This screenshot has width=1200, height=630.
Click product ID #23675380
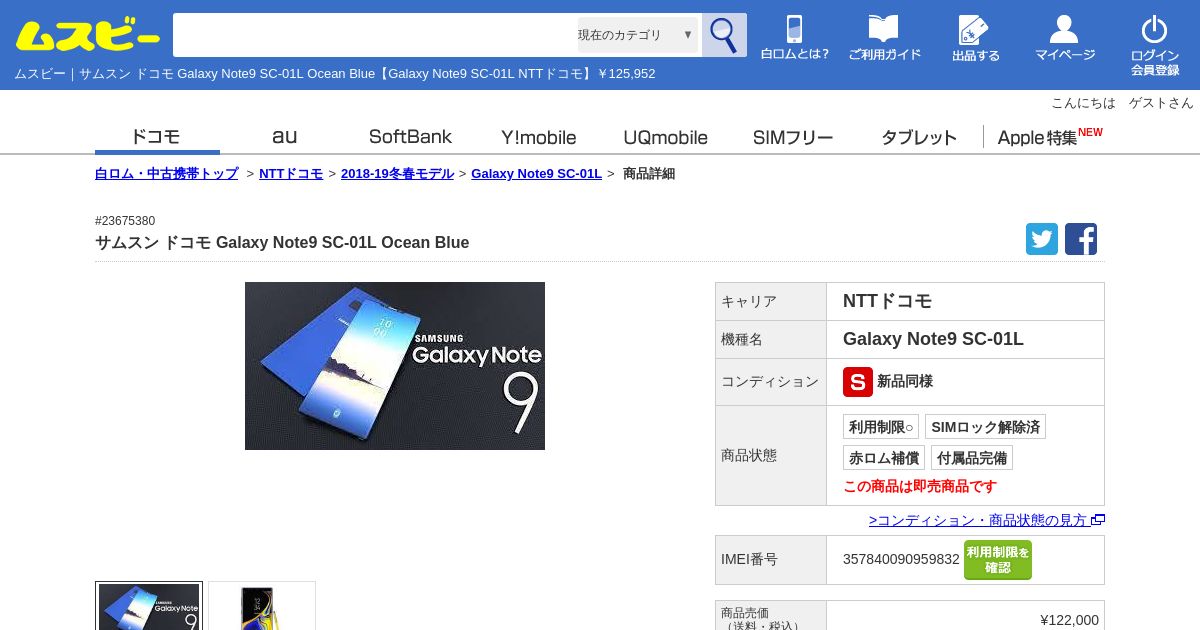click(x=125, y=221)
